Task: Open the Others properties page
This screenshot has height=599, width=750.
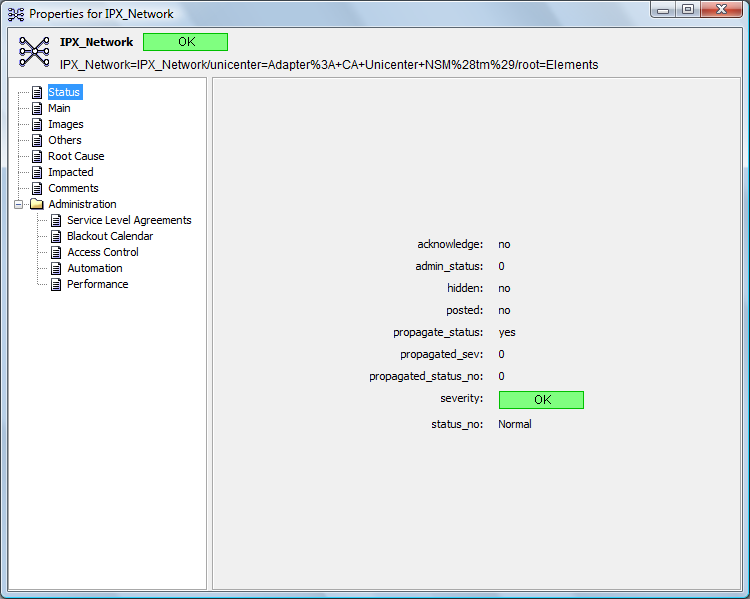Action: coord(65,140)
